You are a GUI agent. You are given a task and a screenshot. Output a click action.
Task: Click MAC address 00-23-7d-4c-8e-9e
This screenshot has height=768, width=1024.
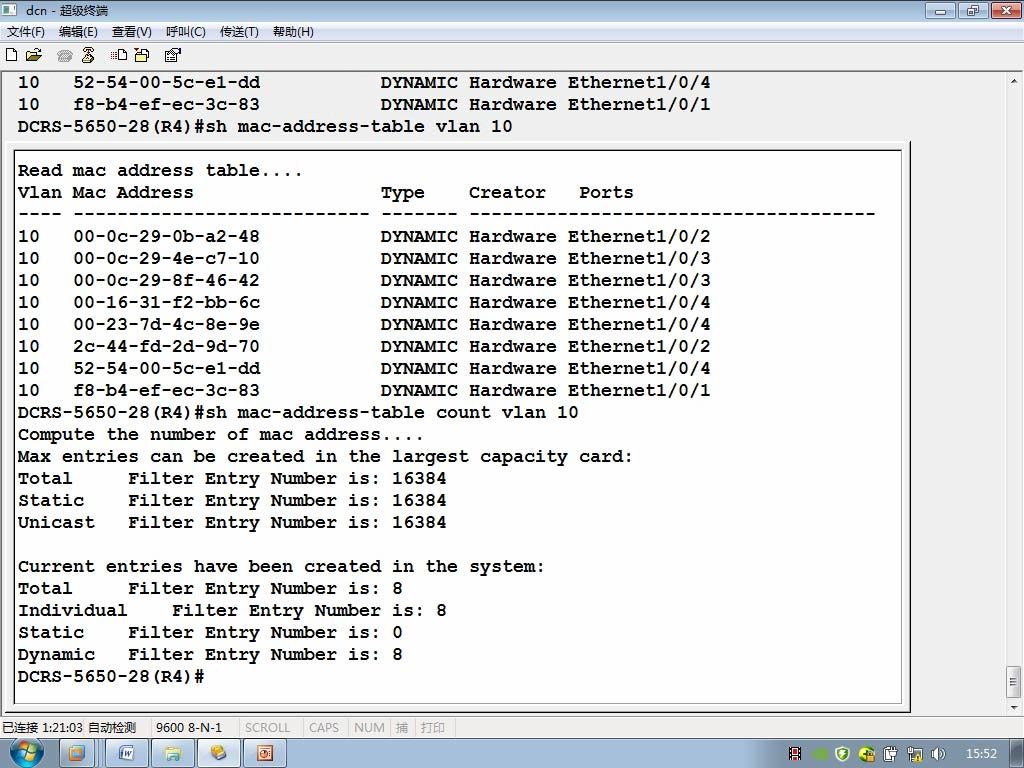pyautogui.click(x=167, y=325)
